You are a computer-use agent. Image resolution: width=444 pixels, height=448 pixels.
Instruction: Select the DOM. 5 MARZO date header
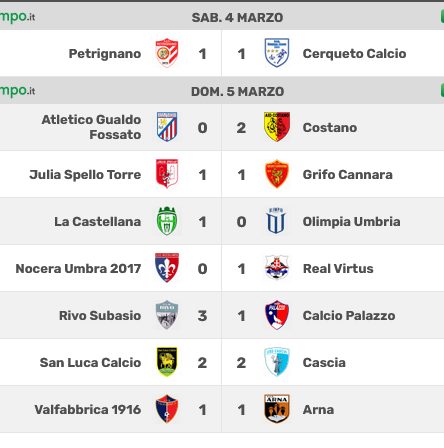click(x=237, y=91)
